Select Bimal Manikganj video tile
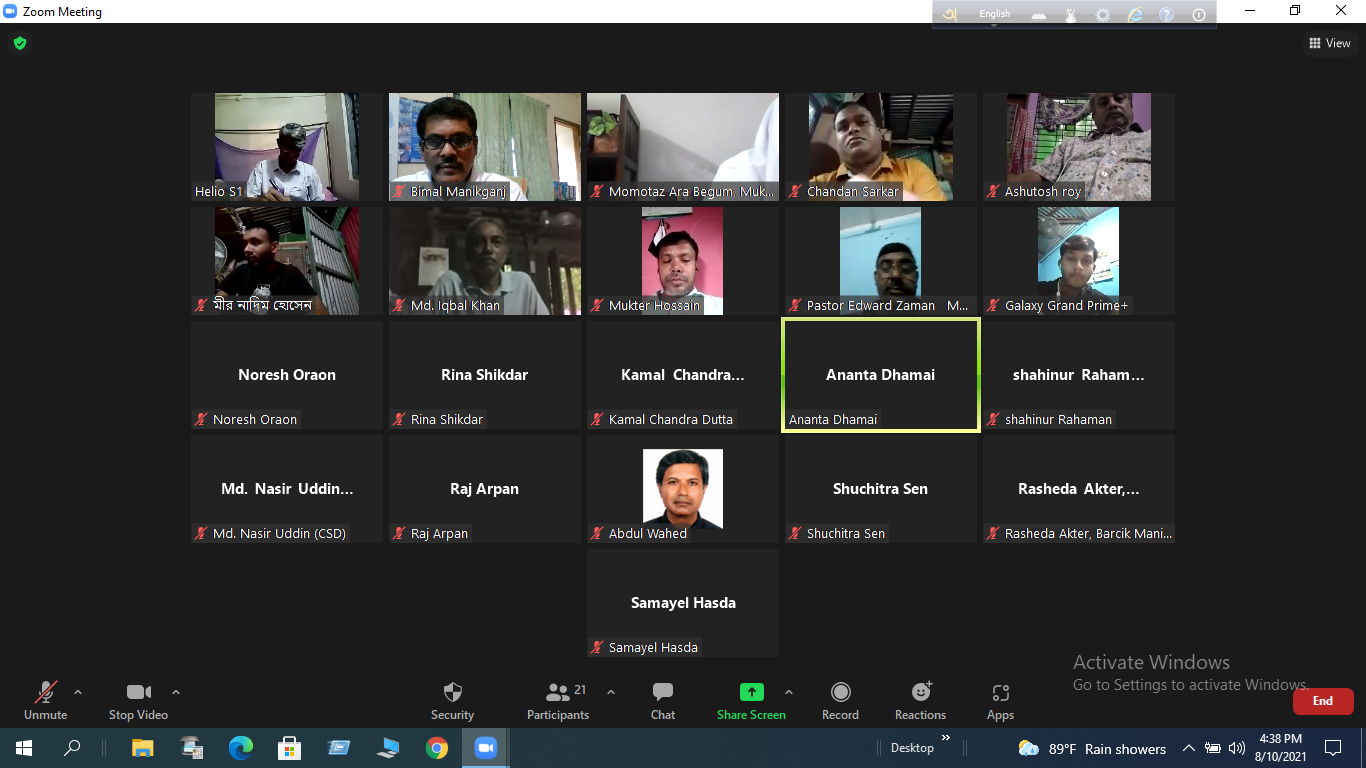This screenshot has height=768, width=1366. (485, 147)
